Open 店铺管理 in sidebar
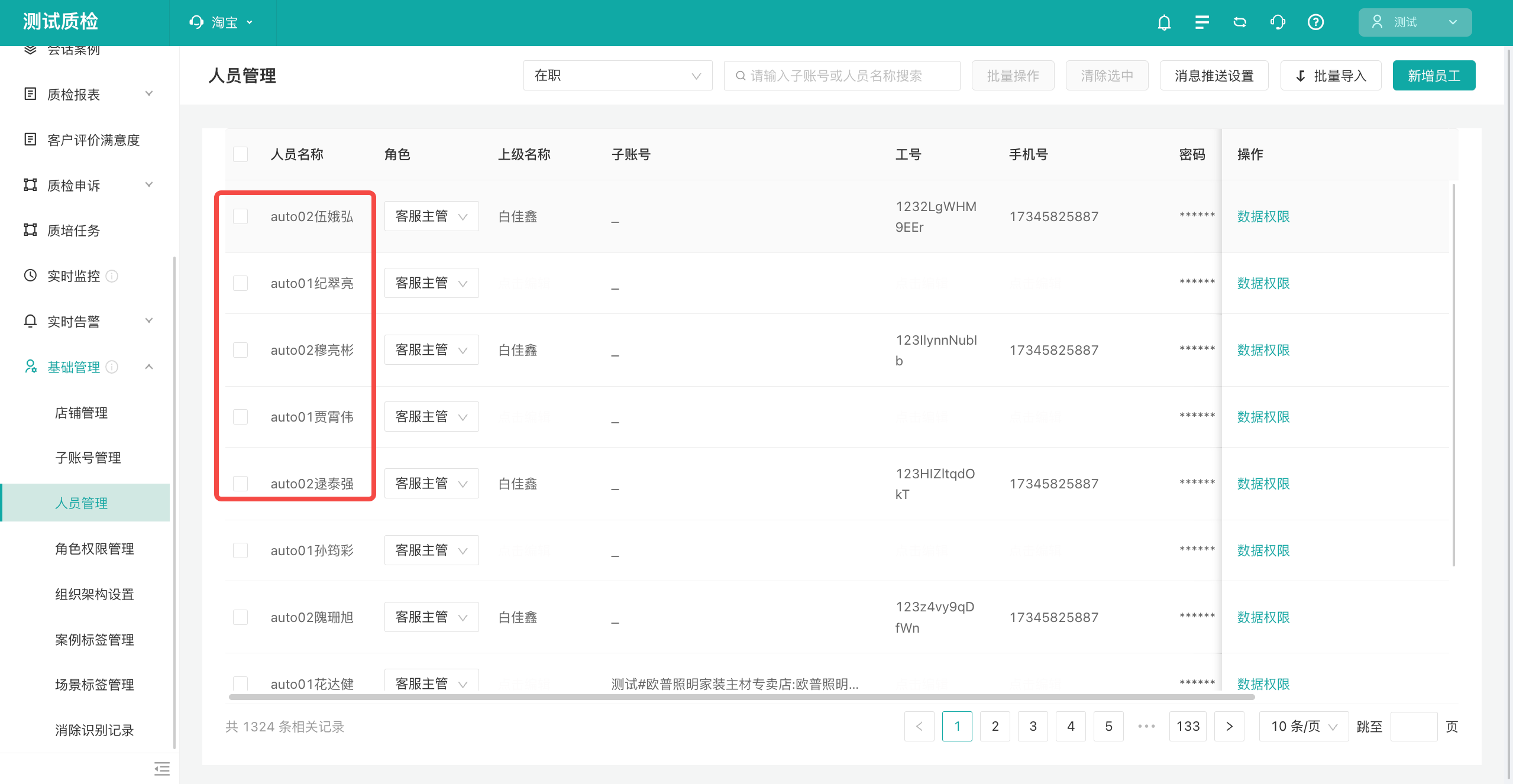This screenshot has width=1513, height=784. point(82,413)
